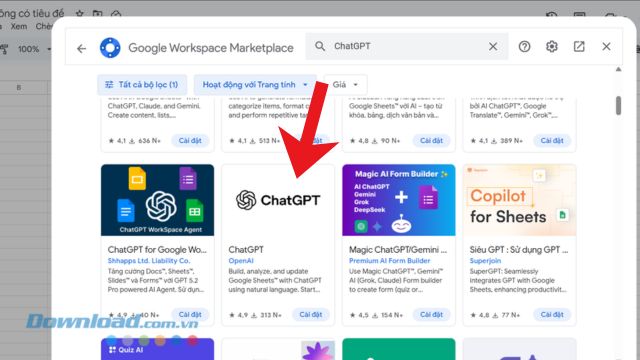Edit the ChatGPT search field
This screenshot has height=360, width=640.
pos(407,47)
